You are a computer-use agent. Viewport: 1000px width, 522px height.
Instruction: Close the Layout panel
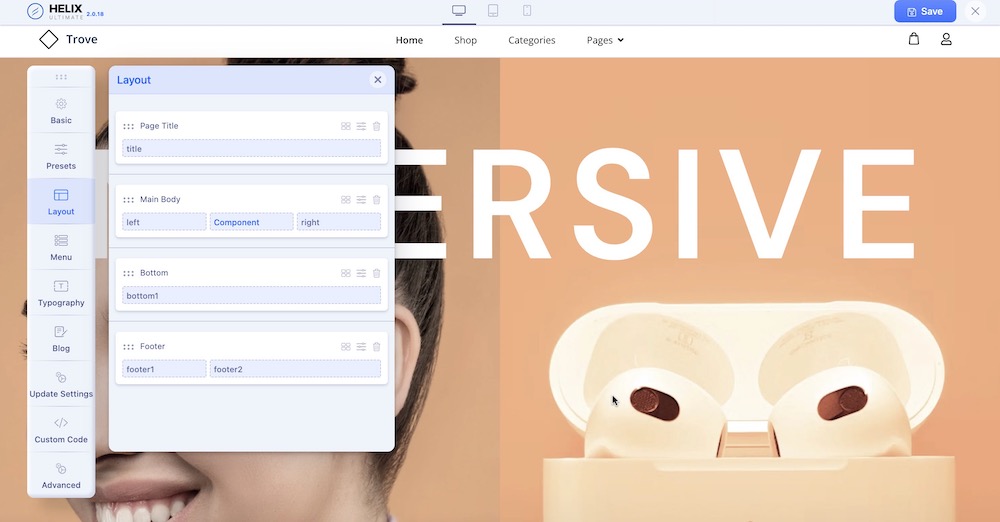tap(377, 80)
